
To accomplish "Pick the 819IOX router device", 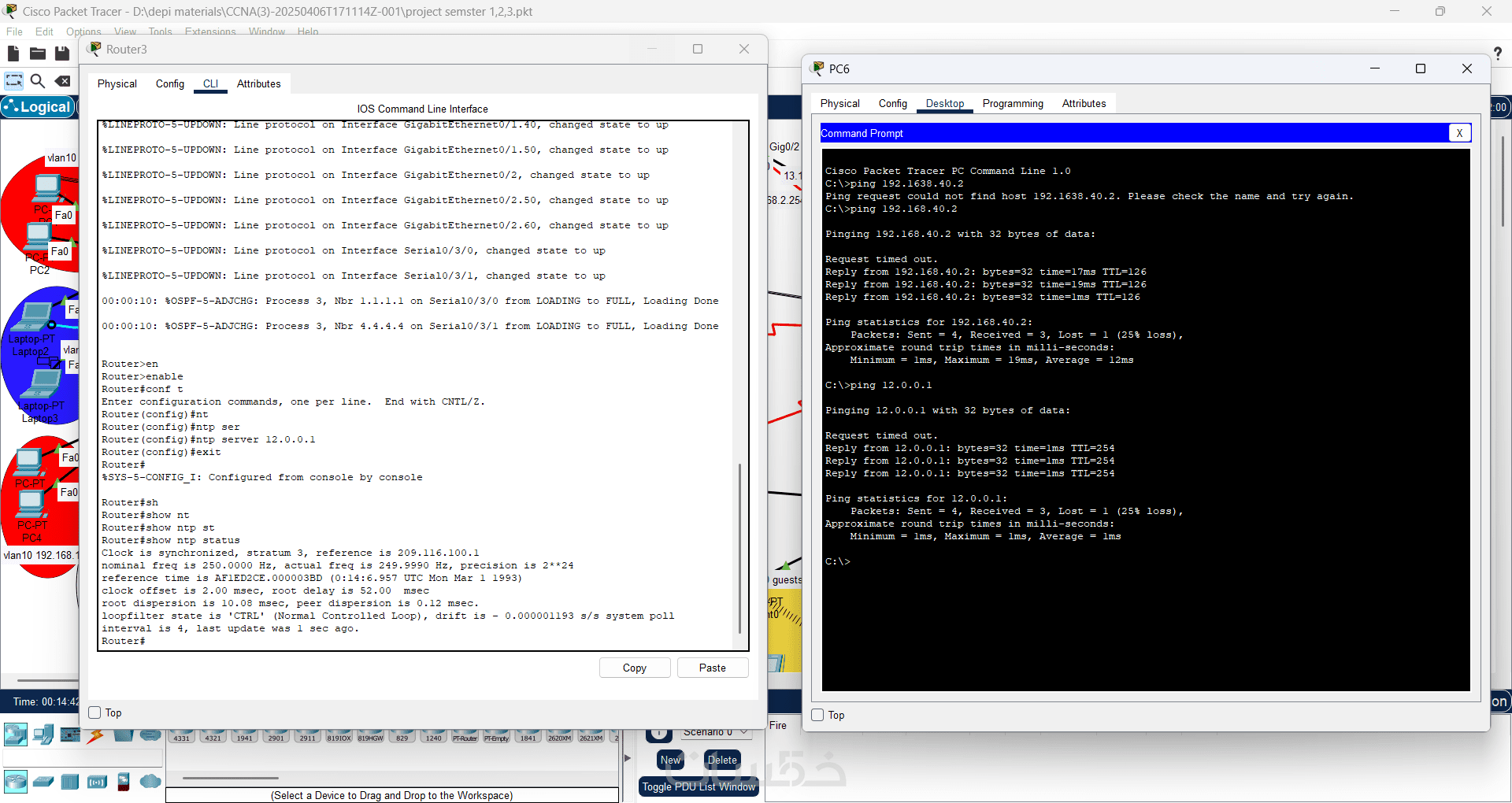I will click(339, 737).
